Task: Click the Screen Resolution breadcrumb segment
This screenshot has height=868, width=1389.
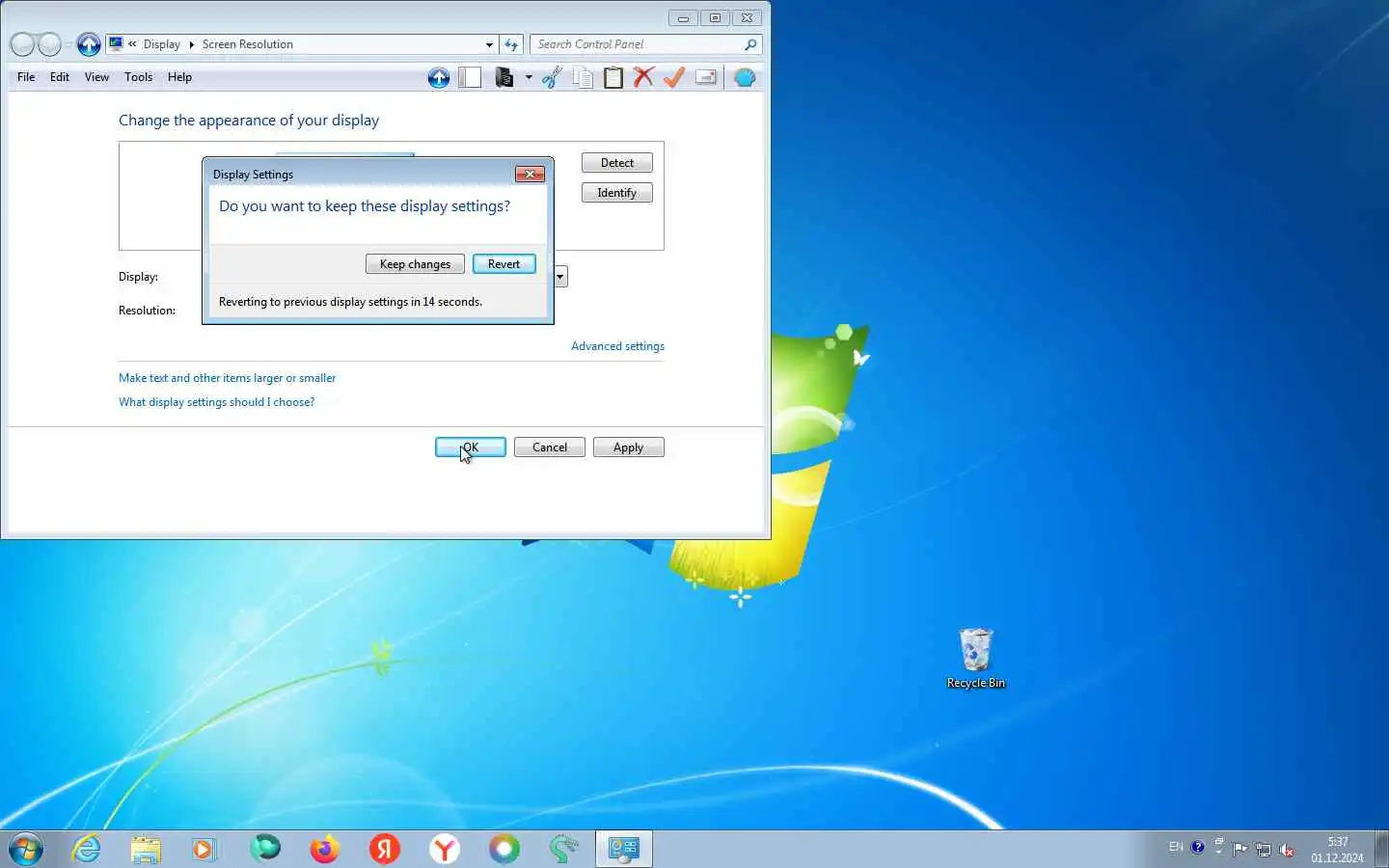Action: (247, 44)
